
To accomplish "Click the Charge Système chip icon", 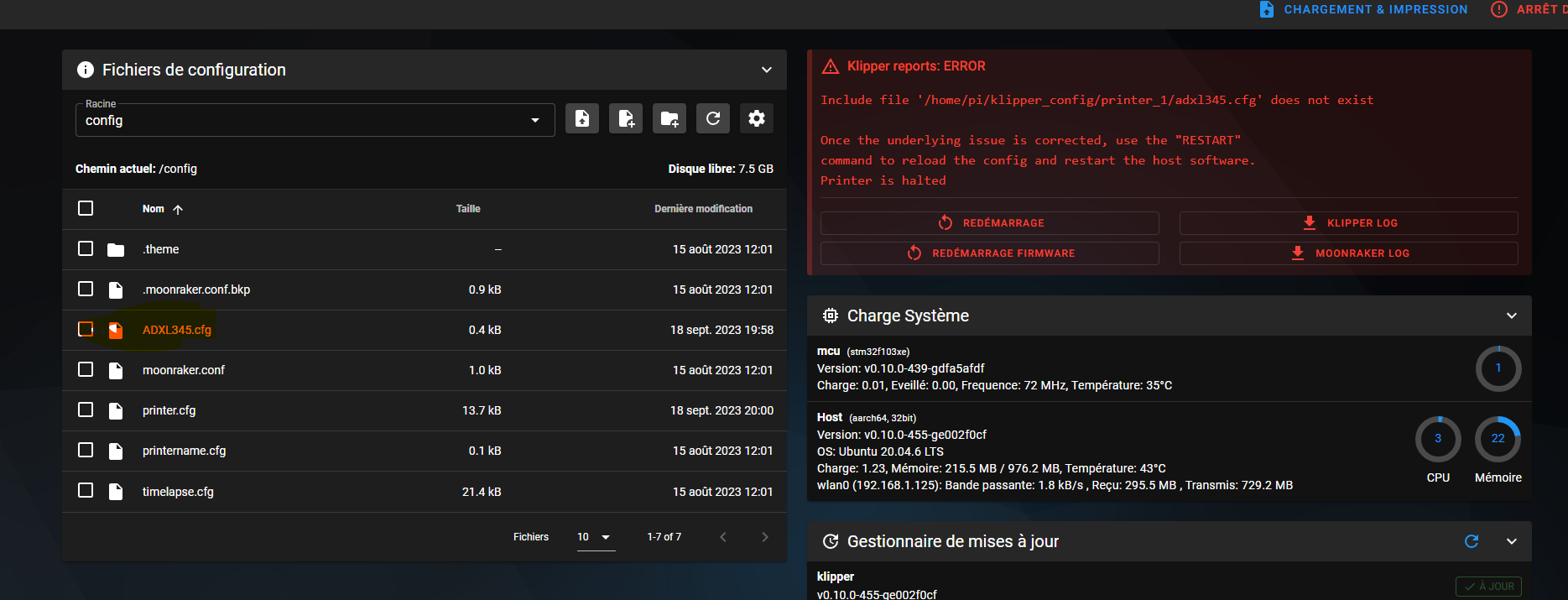I will point(831,316).
